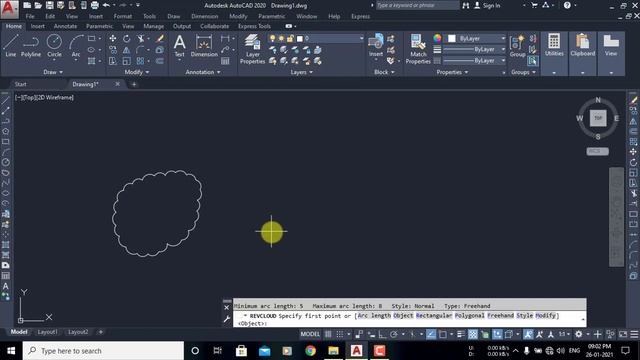Click the TOP face of ViewCube
Screen dimensions: 640x360
click(x=598, y=118)
